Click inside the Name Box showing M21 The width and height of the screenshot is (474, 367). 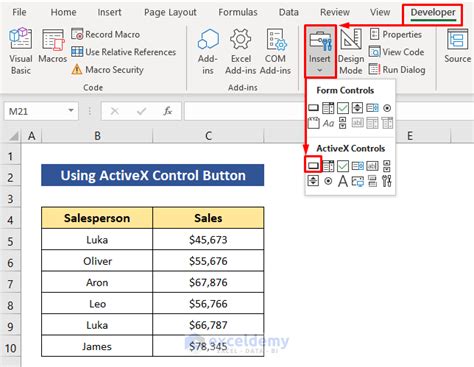tap(35, 111)
